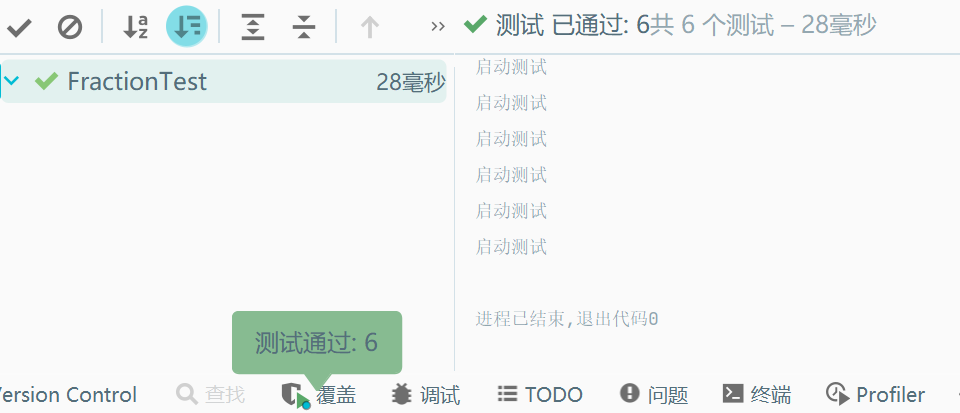960x413 pixels.
Task: Show more toolbar actions chevrons
Action: coord(437,26)
